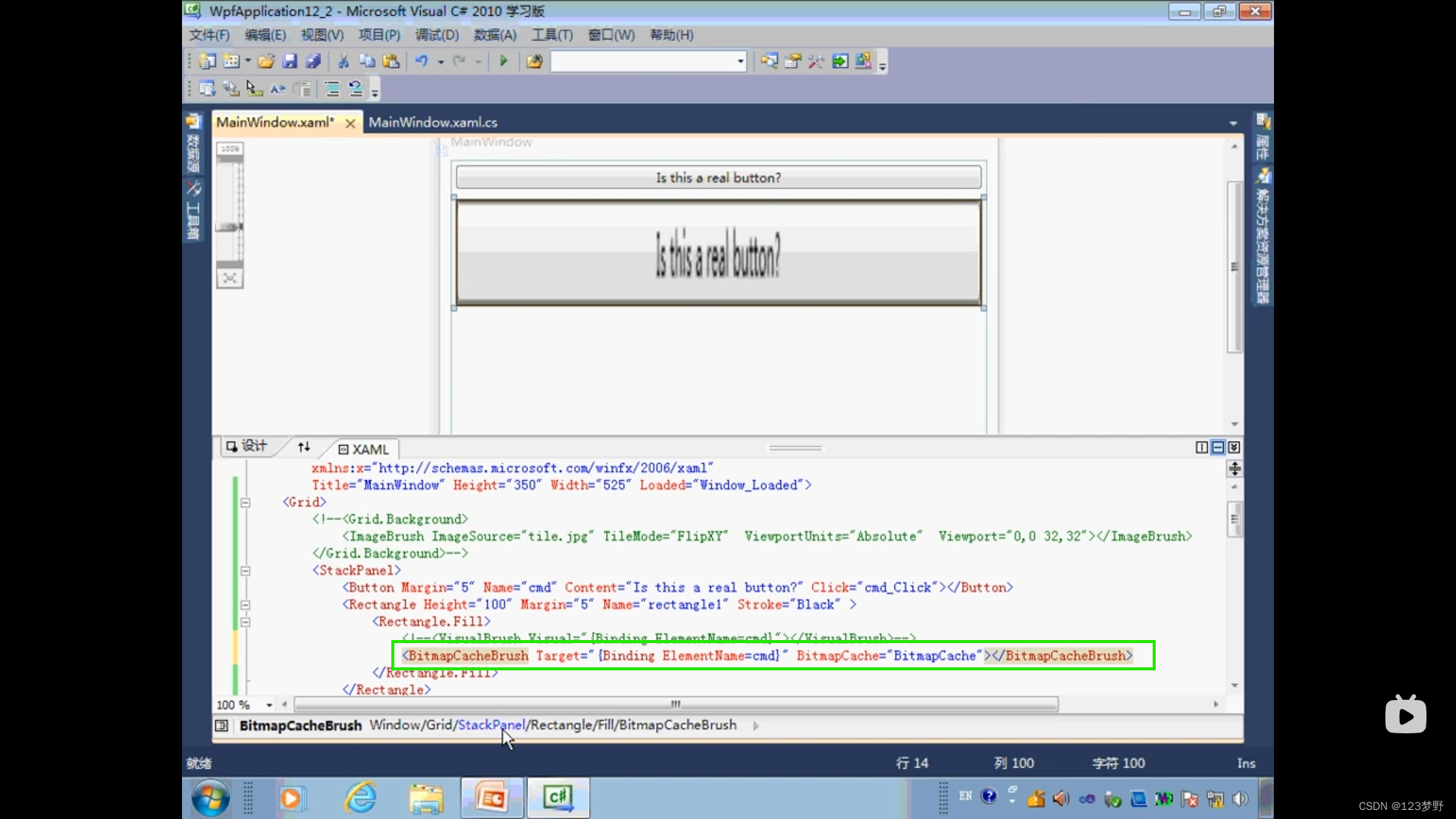The height and width of the screenshot is (819, 1456).
Task: Select vertical split view layout
Action: click(1201, 447)
